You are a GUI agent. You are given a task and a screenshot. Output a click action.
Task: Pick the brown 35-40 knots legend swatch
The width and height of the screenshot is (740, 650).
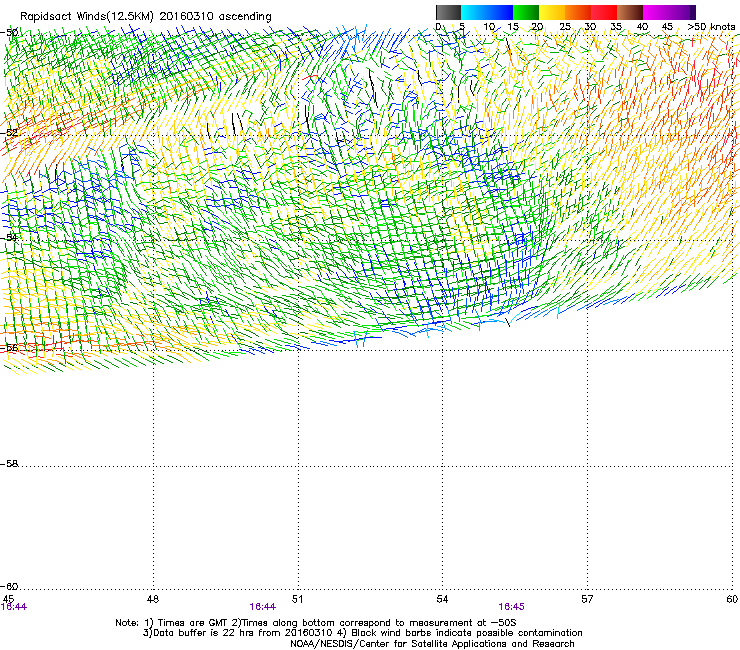[630, 12]
